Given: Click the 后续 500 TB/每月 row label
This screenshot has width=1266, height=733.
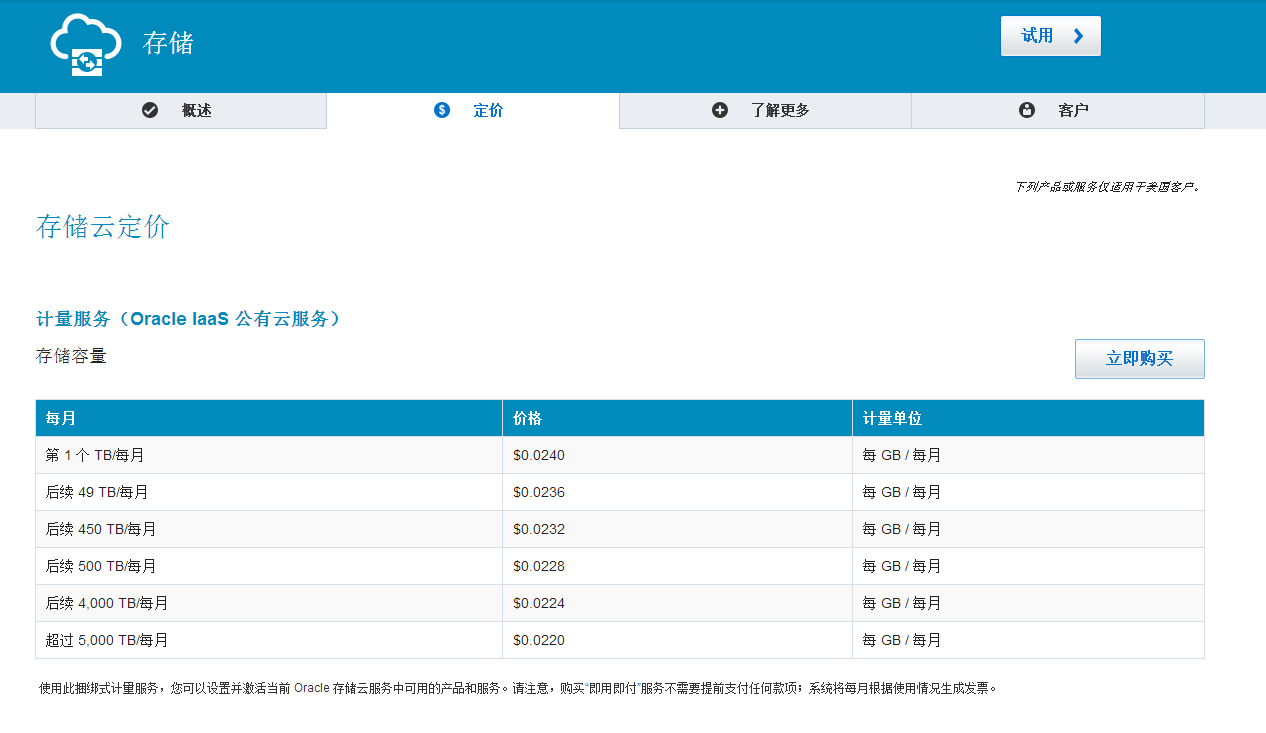Looking at the screenshot, I should [101, 566].
